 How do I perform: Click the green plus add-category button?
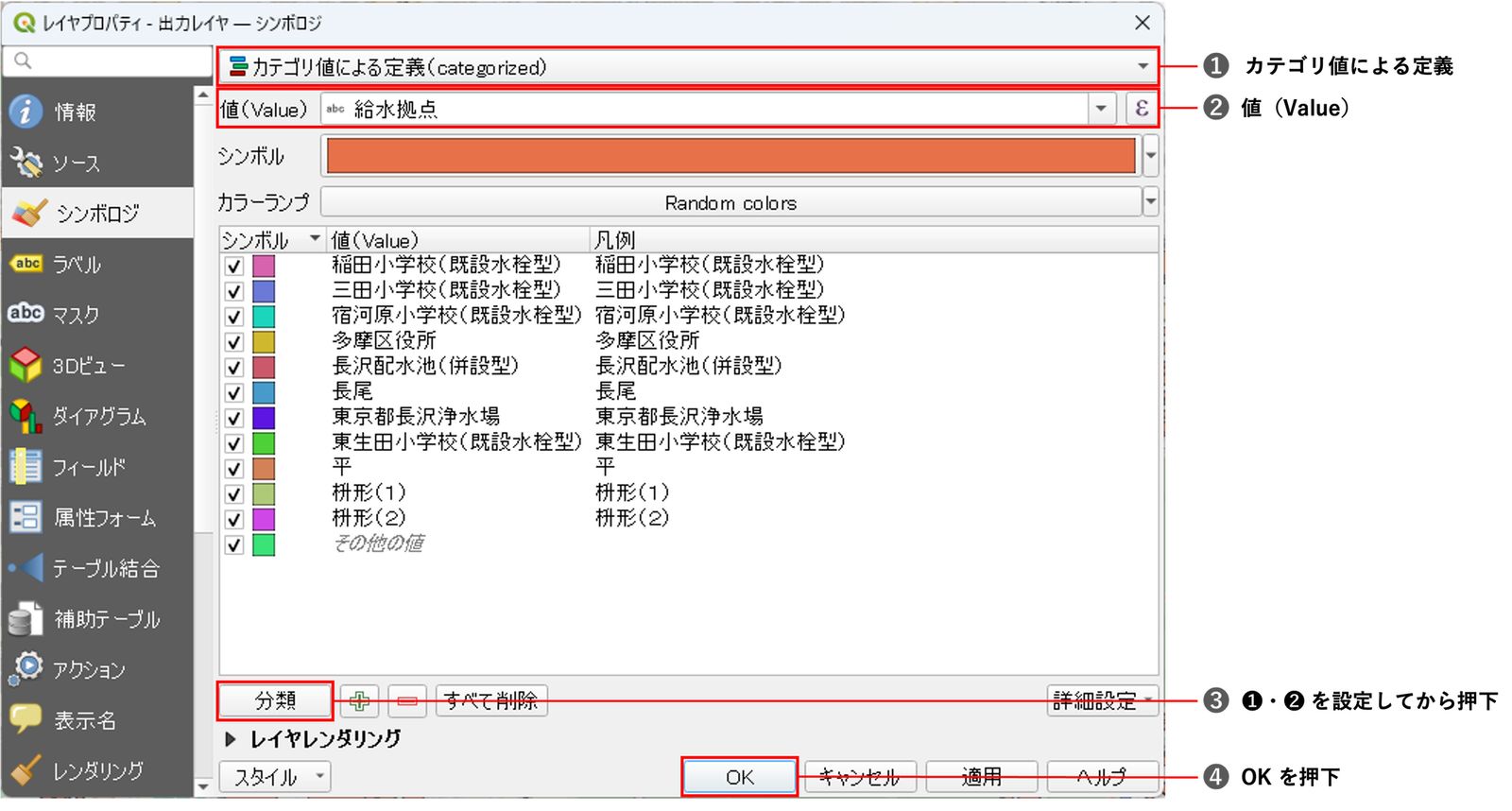[x=359, y=700]
